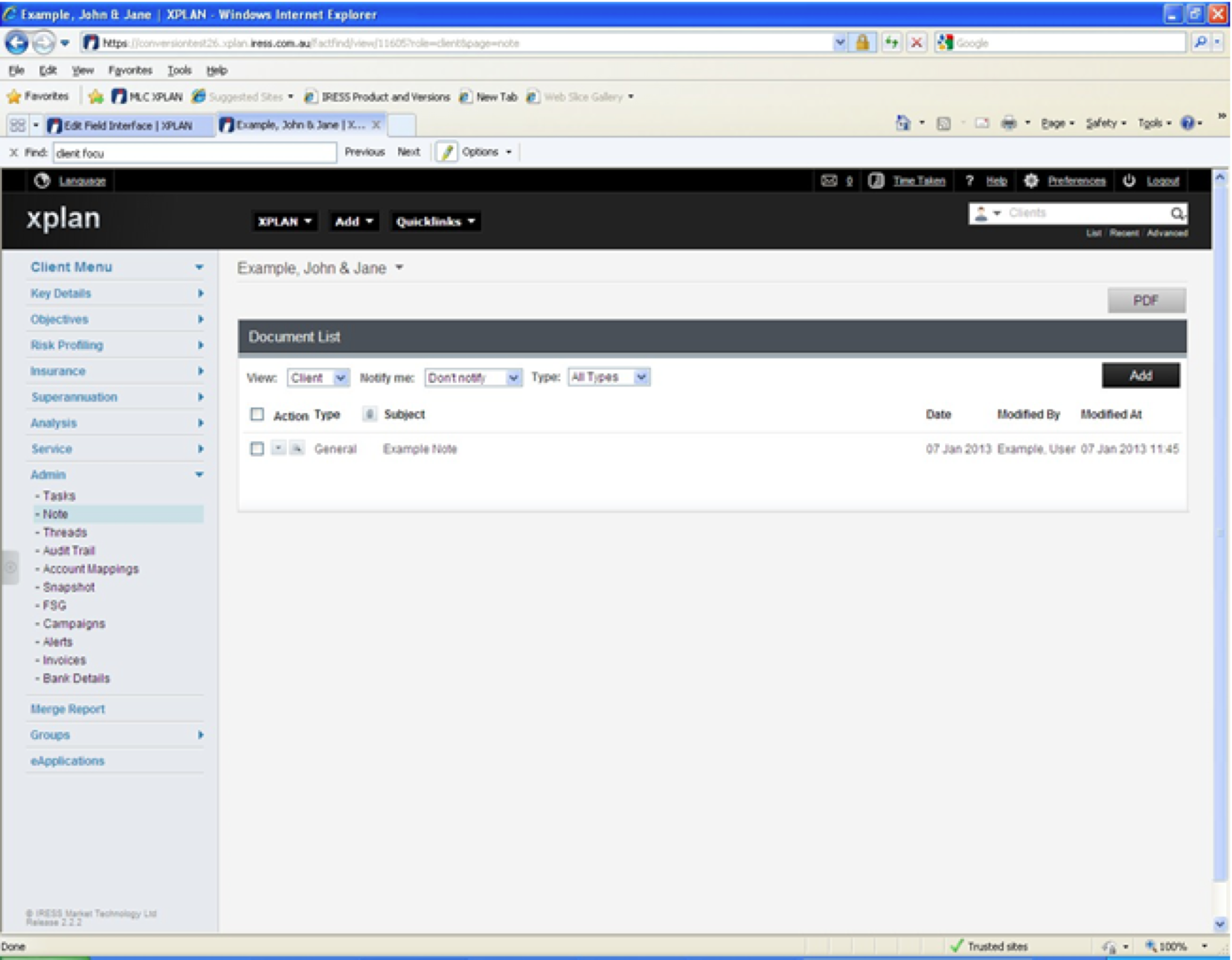Expand the Quicklinks menu
Screen dimensions: 1232x960
click(x=435, y=222)
